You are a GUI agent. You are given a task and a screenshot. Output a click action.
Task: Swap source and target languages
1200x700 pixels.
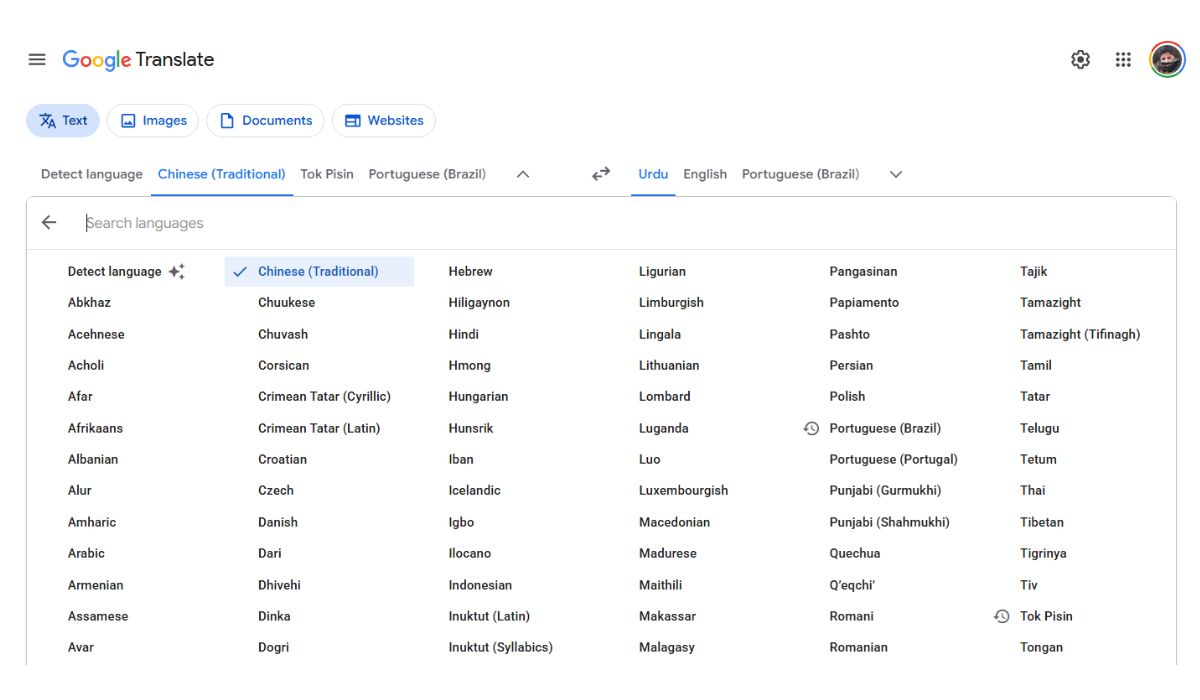[x=601, y=174]
